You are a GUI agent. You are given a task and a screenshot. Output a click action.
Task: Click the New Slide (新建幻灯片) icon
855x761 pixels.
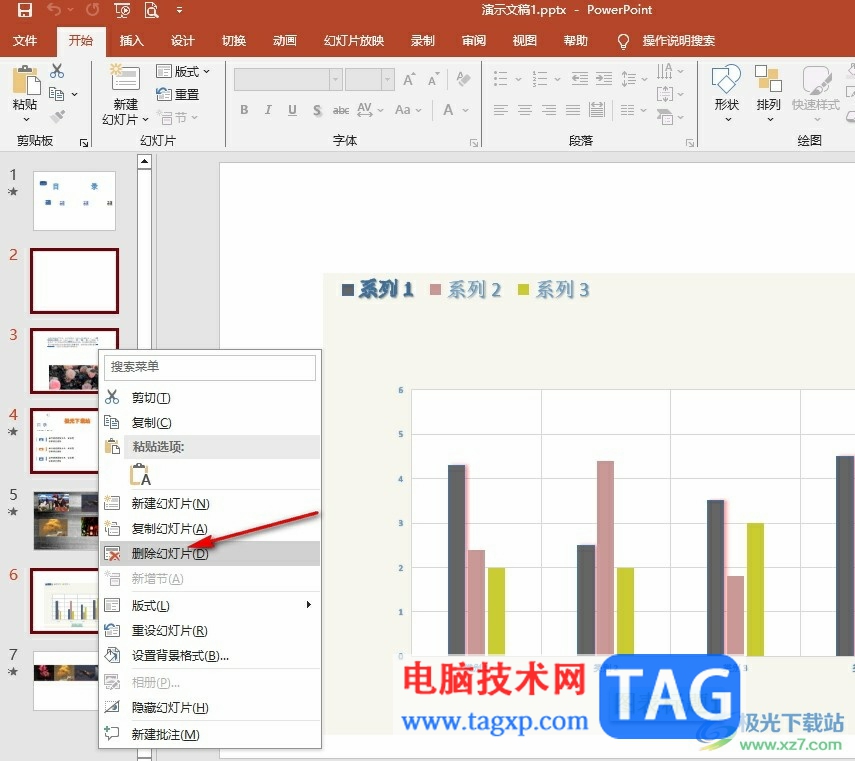125,77
